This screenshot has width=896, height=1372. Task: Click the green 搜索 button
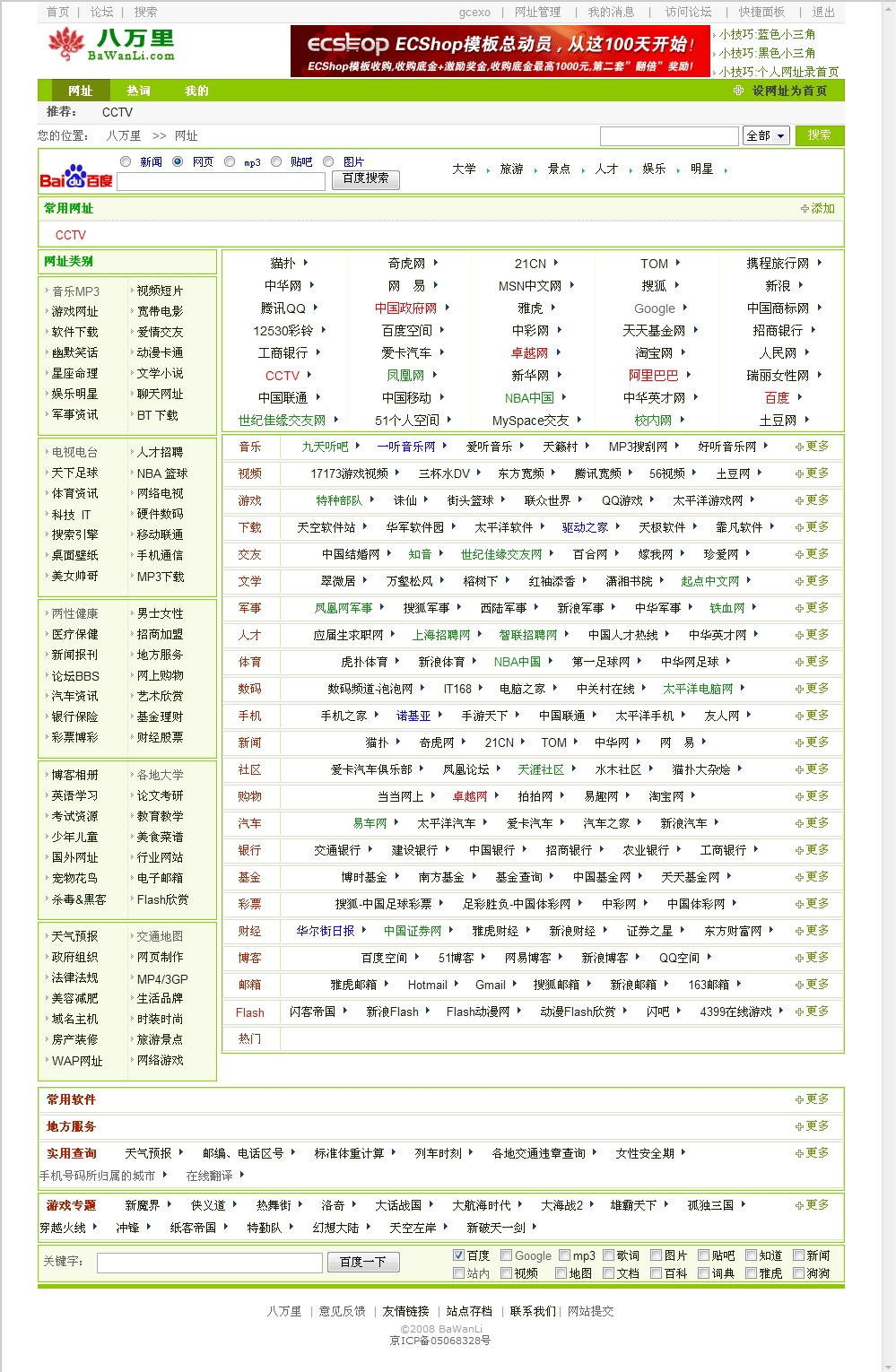tap(819, 135)
